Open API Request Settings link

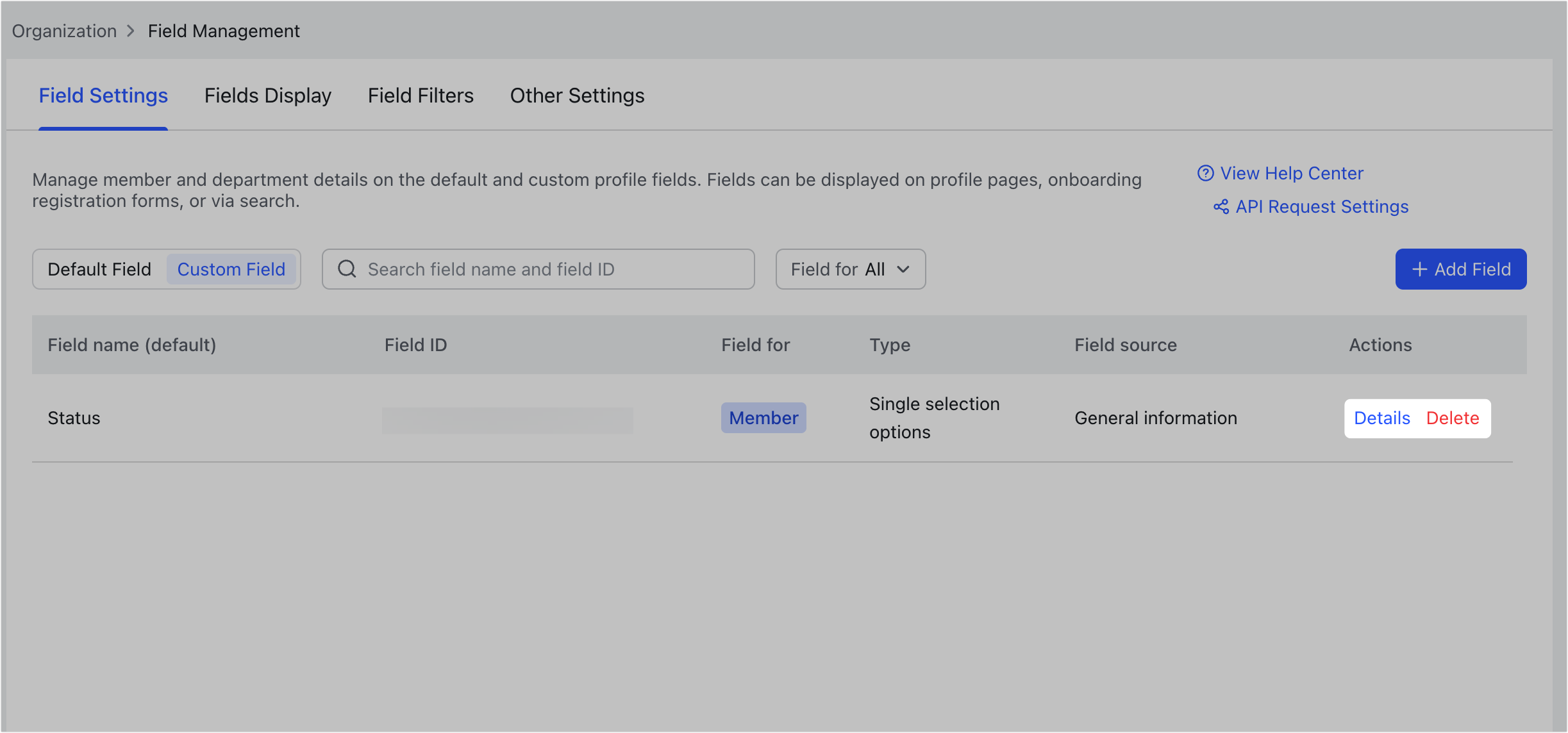pos(1311,206)
